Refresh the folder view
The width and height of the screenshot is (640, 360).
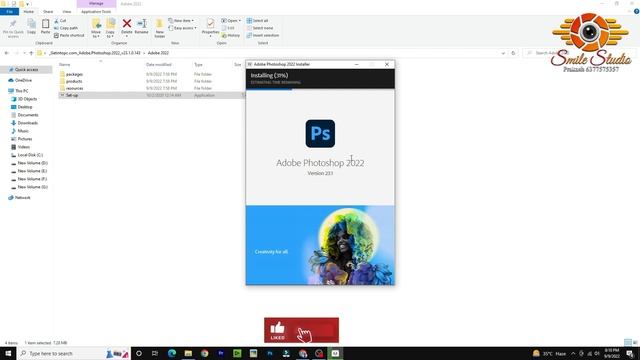(x=513, y=53)
